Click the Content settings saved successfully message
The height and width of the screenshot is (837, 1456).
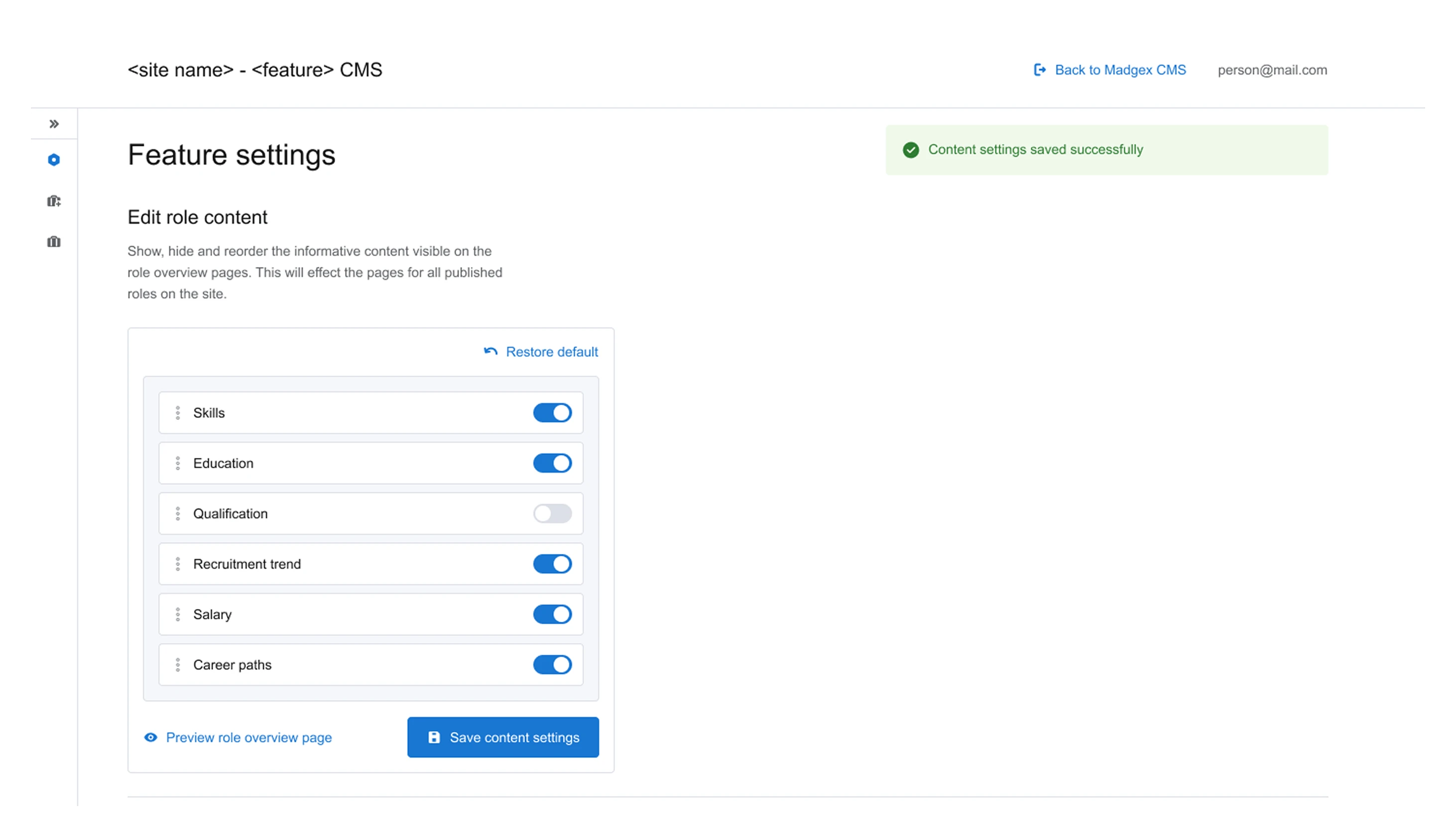point(1036,149)
